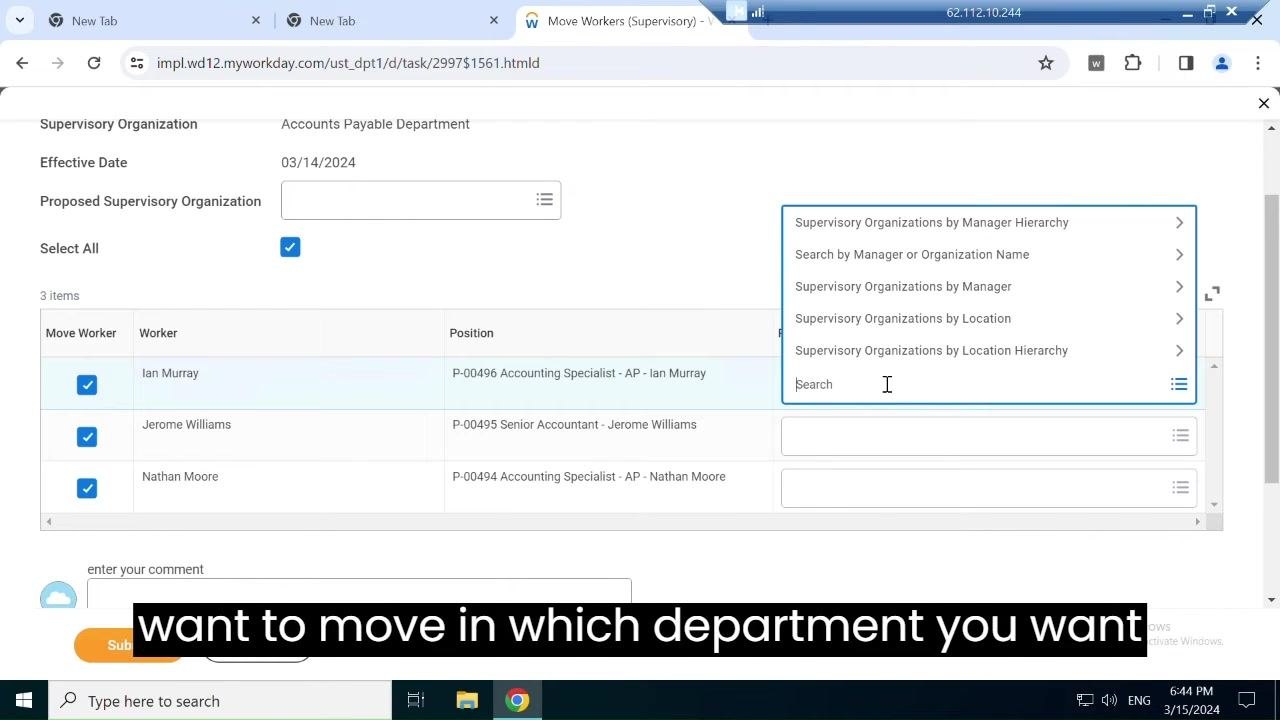Expand the table to fullscreen view
This screenshot has width=1280, height=720.
coord(1212,293)
